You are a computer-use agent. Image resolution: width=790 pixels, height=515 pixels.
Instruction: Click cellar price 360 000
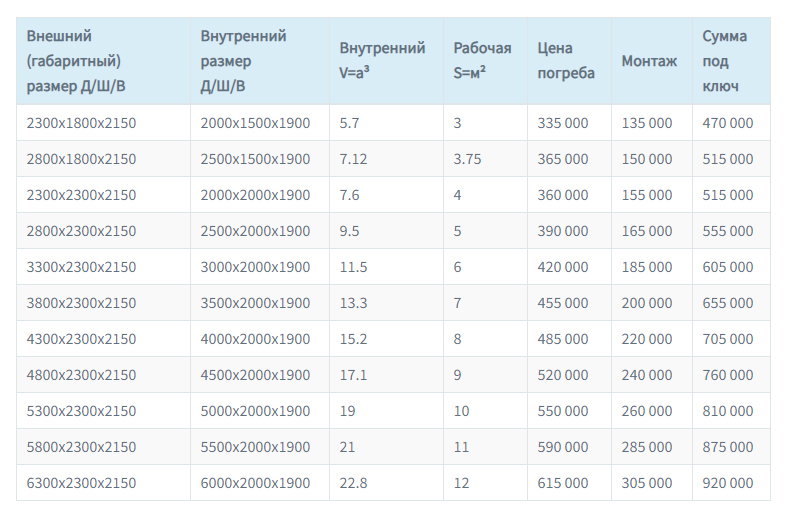(563, 195)
